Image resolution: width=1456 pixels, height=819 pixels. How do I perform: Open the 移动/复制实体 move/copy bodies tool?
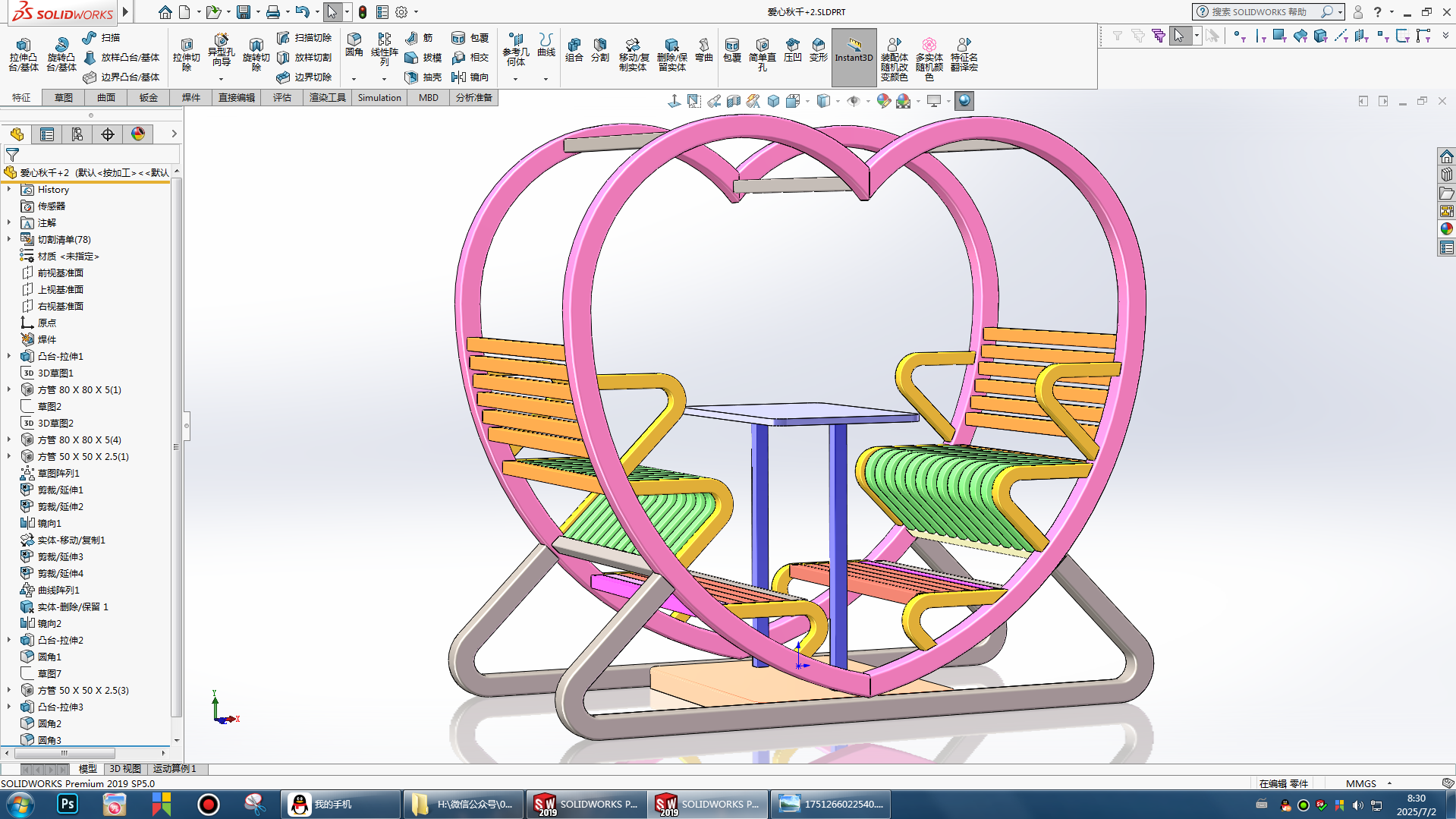(633, 55)
